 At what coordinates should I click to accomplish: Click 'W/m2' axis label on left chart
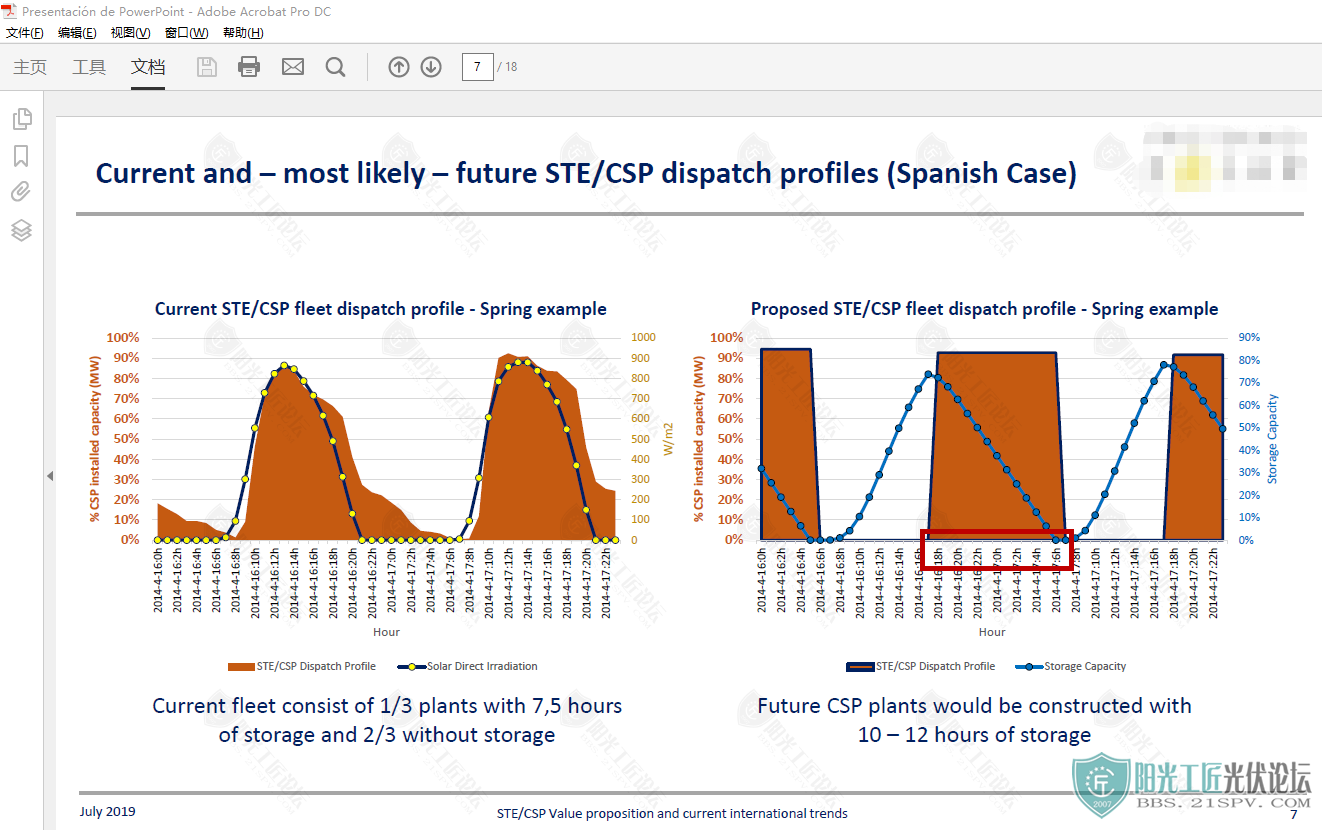click(x=669, y=439)
